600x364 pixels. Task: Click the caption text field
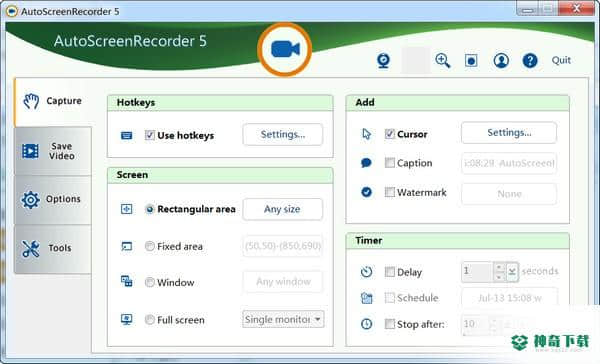point(509,163)
